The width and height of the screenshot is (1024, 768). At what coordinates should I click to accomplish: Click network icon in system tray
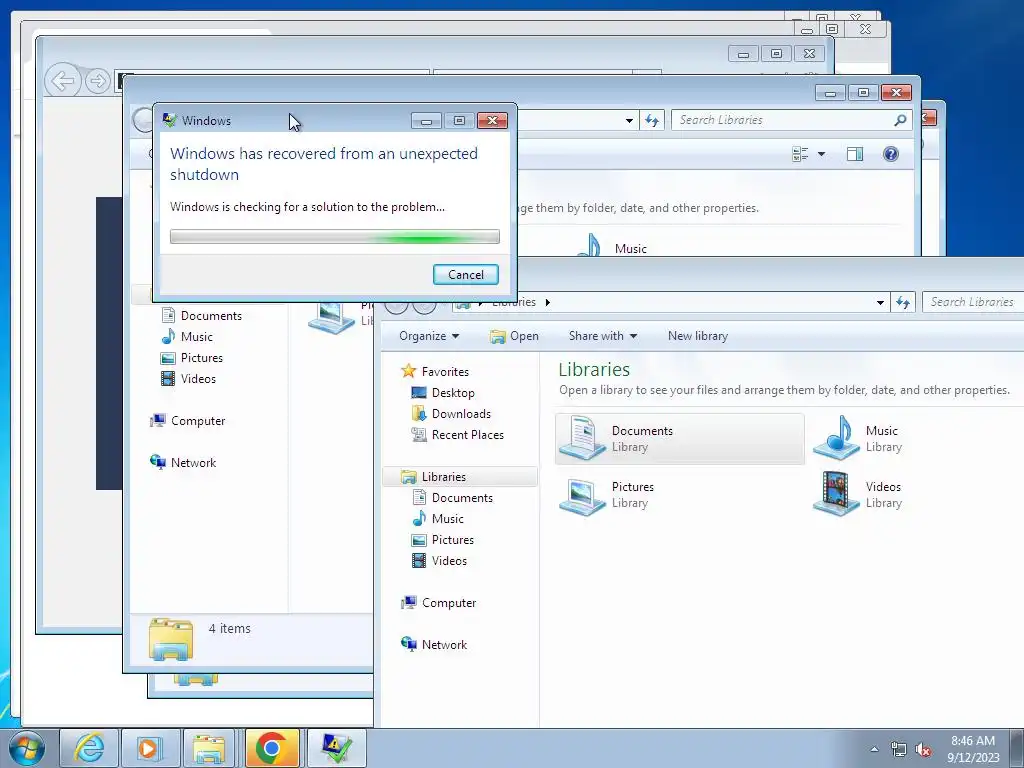899,750
